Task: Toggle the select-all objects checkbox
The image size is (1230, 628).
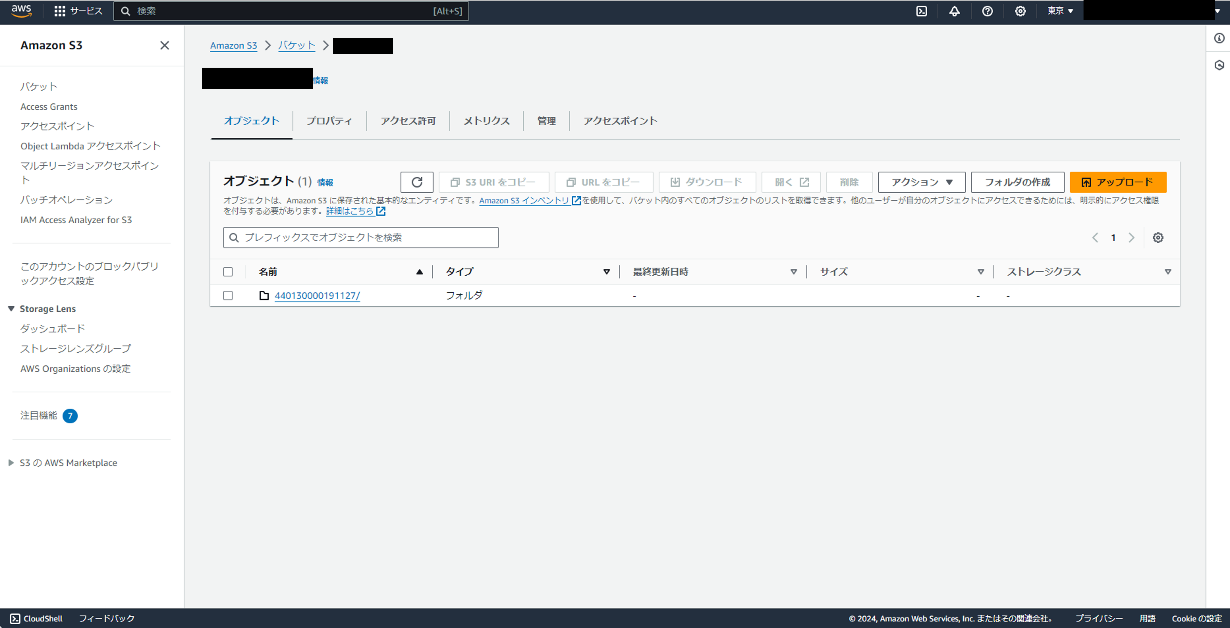Action: point(228,272)
